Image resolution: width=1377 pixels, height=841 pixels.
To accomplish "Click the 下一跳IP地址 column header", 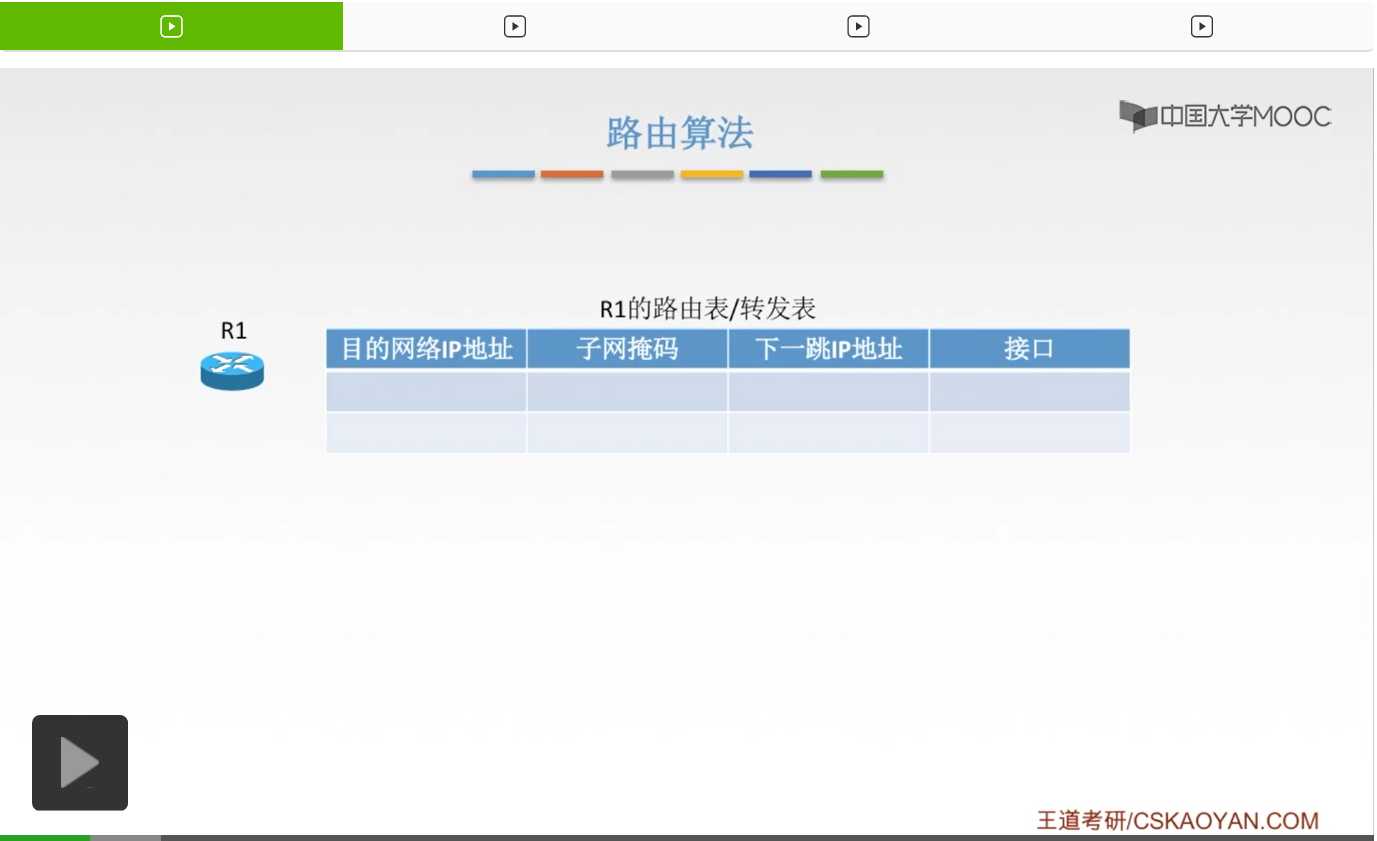I will [x=829, y=349].
